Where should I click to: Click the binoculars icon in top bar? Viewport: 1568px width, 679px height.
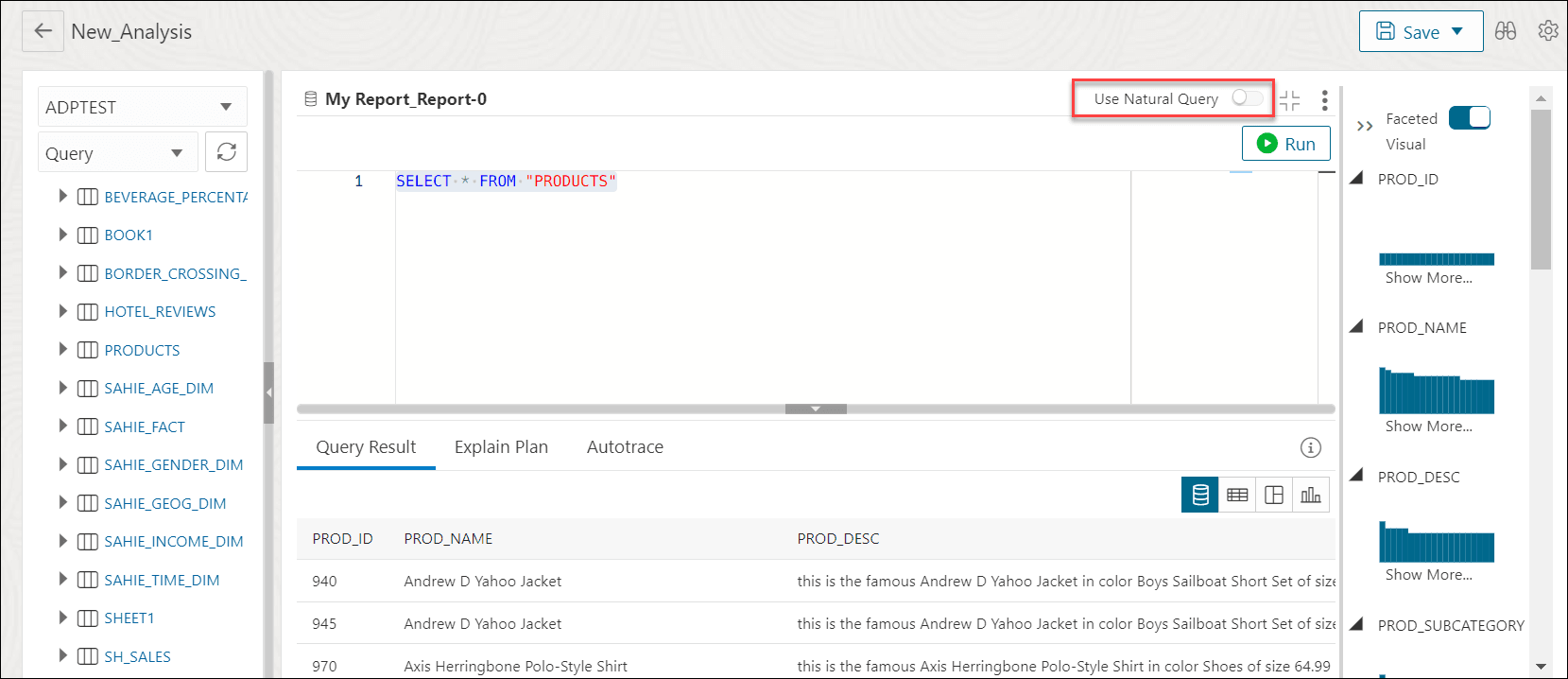(x=1506, y=31)
